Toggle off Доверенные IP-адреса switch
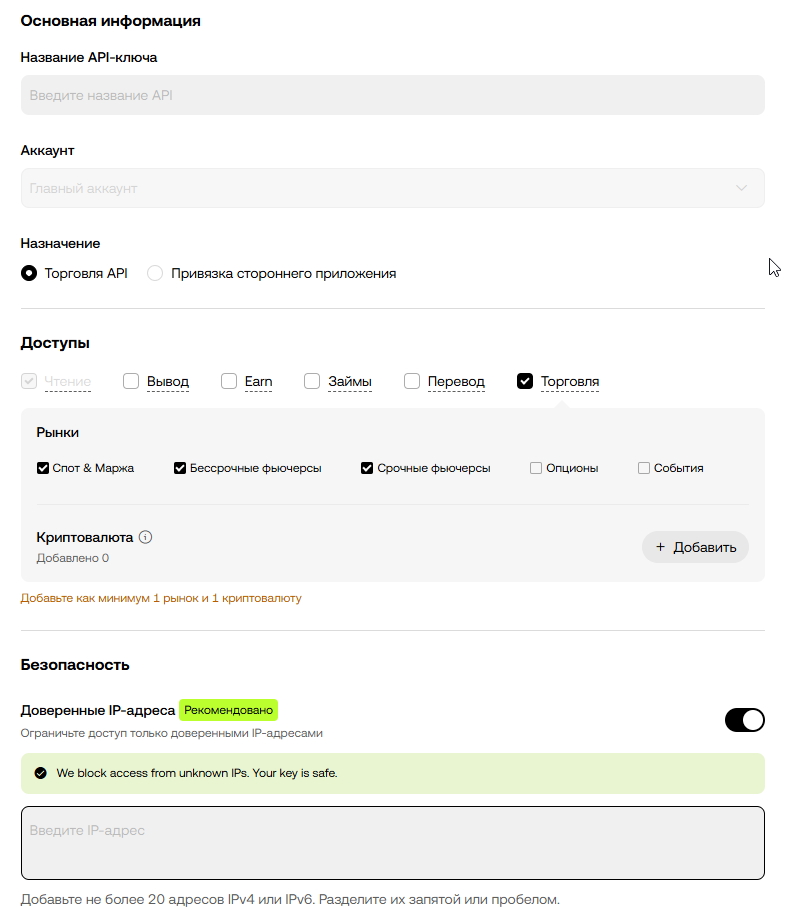The width and height of the screenshot is (785, 910). (x=744, y=720)
